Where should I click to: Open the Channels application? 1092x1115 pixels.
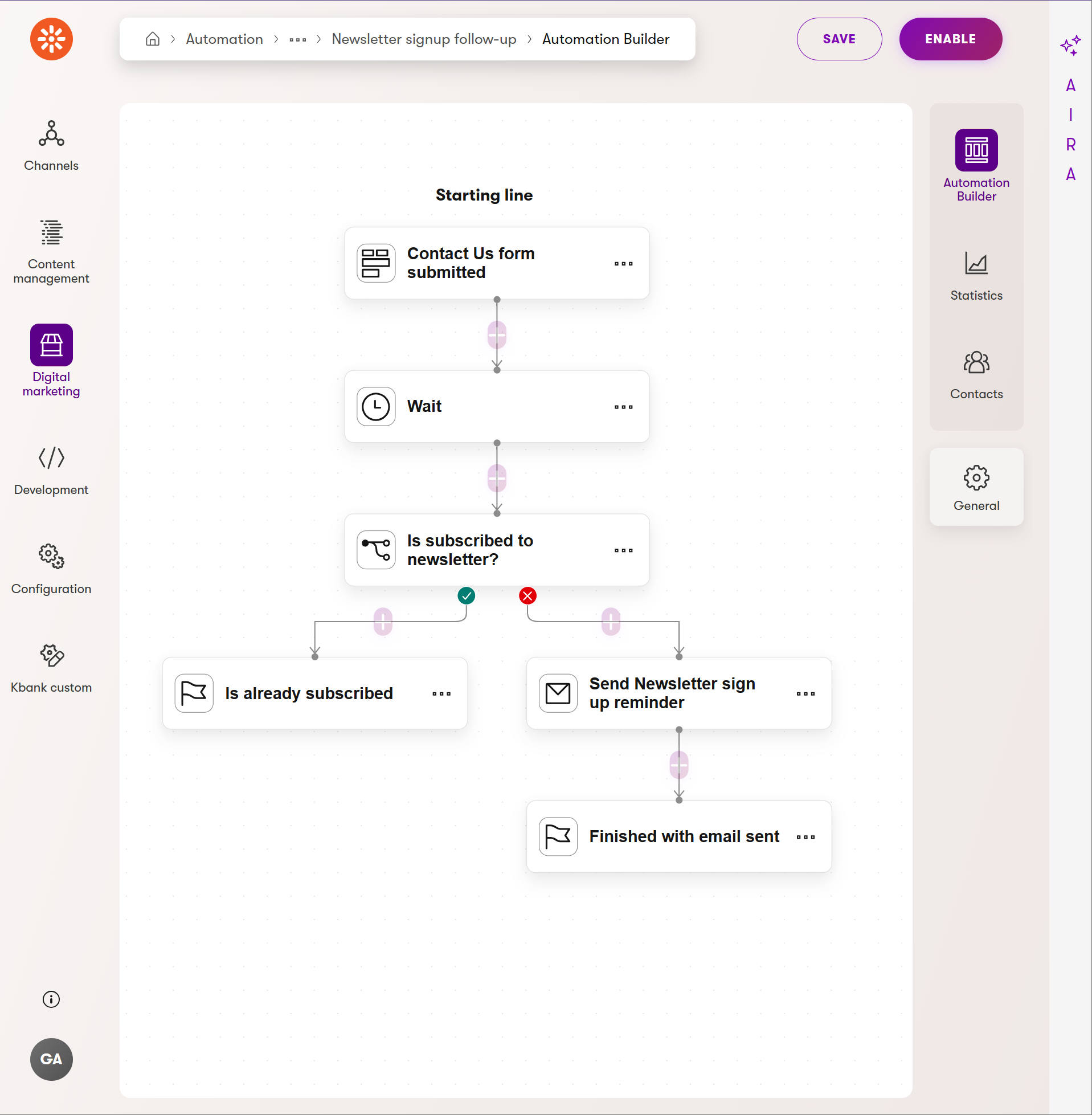coord(51,146)
